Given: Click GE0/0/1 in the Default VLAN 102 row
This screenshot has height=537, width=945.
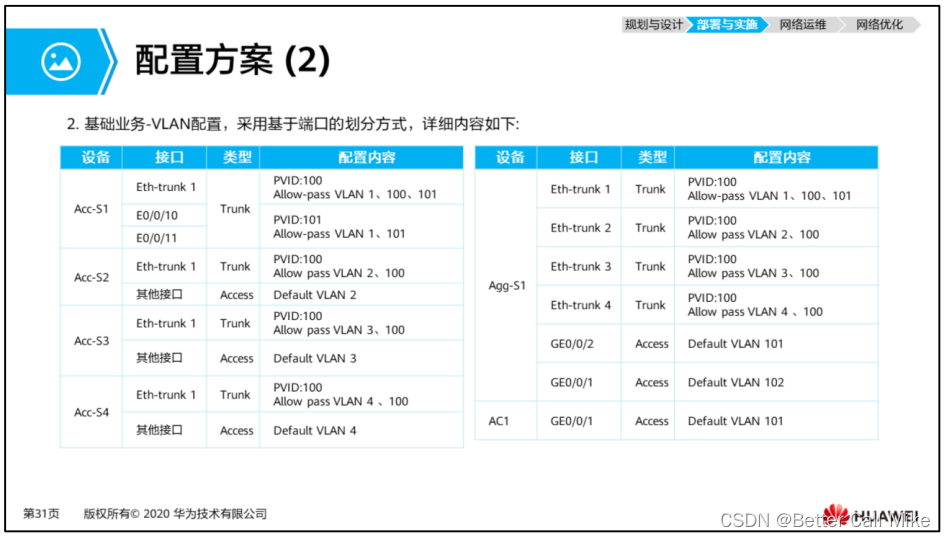Looking at the screenshot, I should (579, 382).
